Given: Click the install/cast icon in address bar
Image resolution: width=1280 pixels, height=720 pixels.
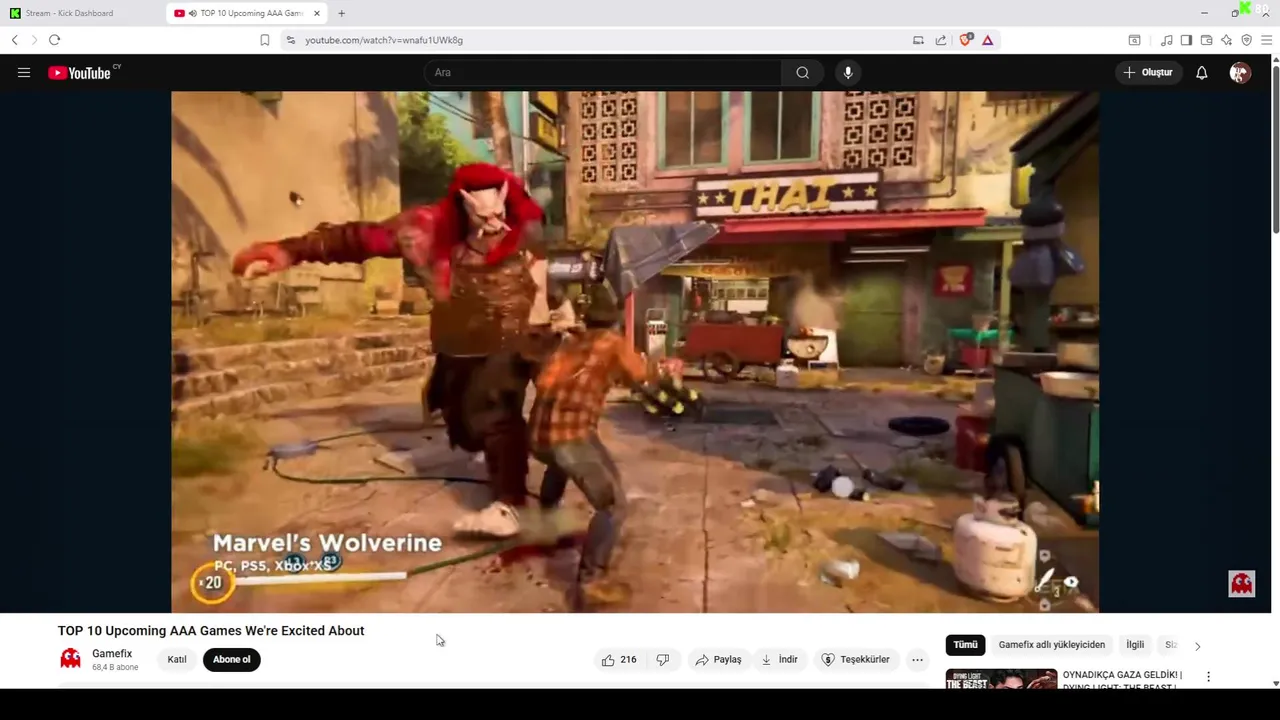Looking at the screenshot, I should [918, 40].
